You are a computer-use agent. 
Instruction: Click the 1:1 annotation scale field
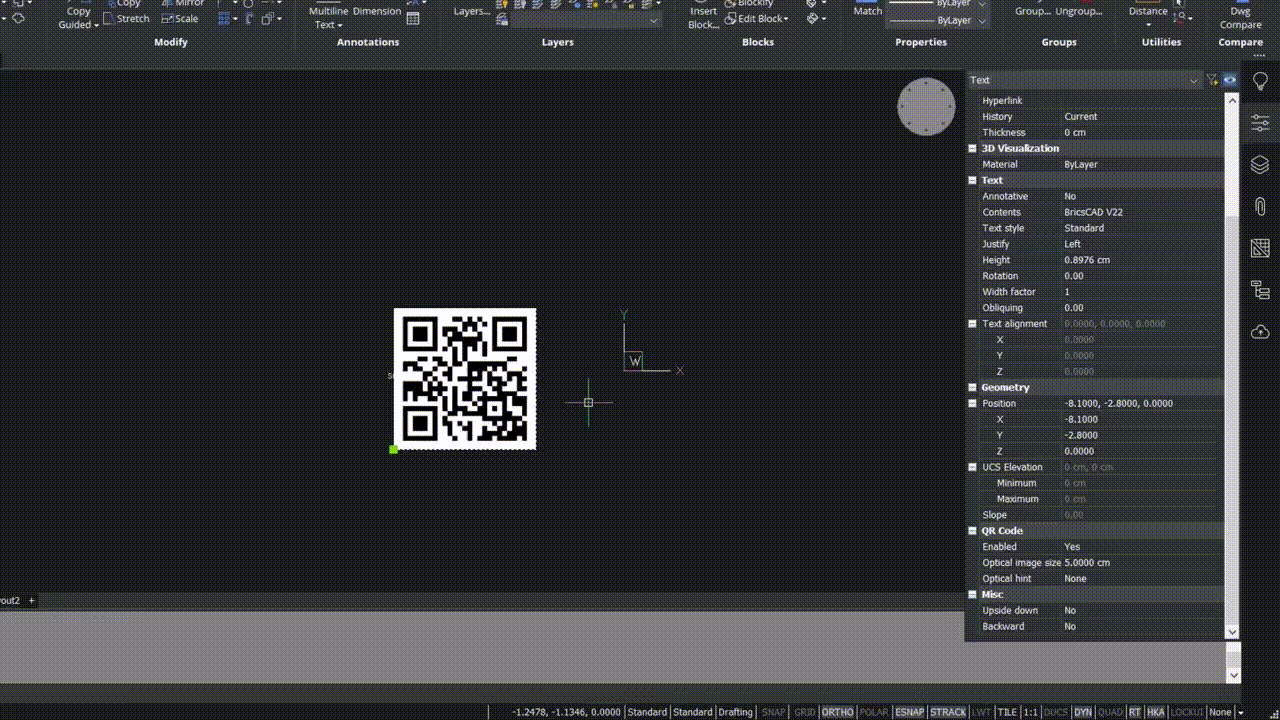[1031, 712]
